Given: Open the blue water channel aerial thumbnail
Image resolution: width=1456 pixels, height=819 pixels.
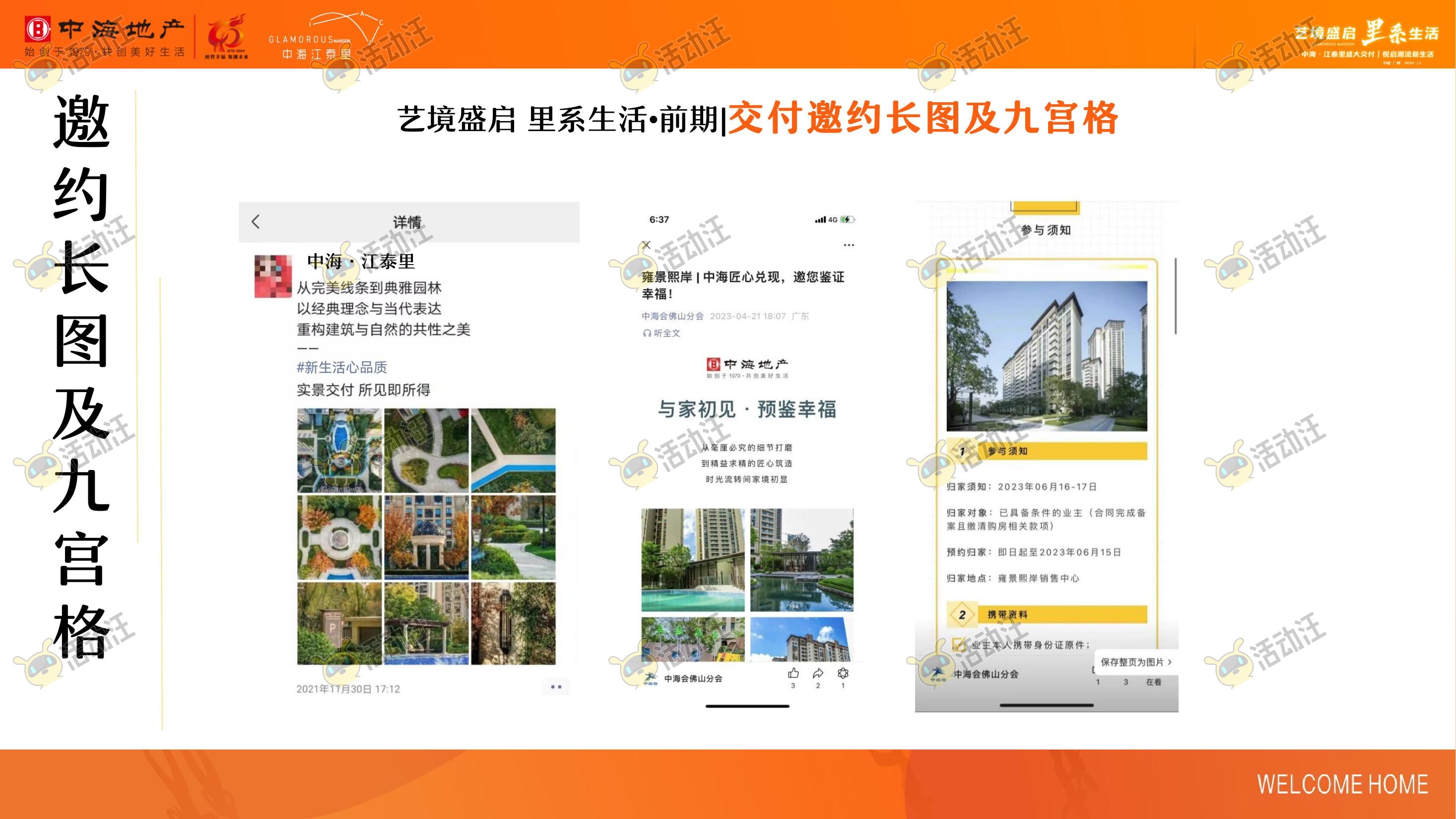Looking at the screenshot, I should (513, 451).
